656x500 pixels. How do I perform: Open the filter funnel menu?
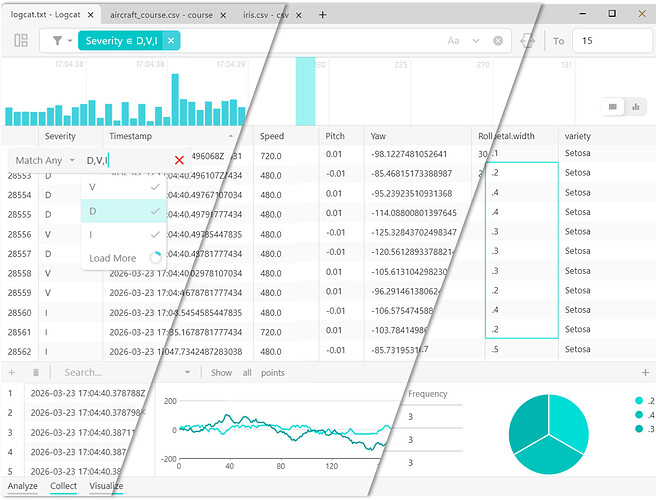pyautogui.click(x=61, y=41)
